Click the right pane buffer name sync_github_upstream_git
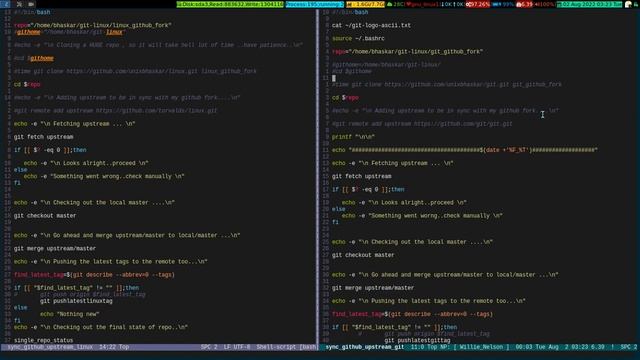 tap(364, 347)
